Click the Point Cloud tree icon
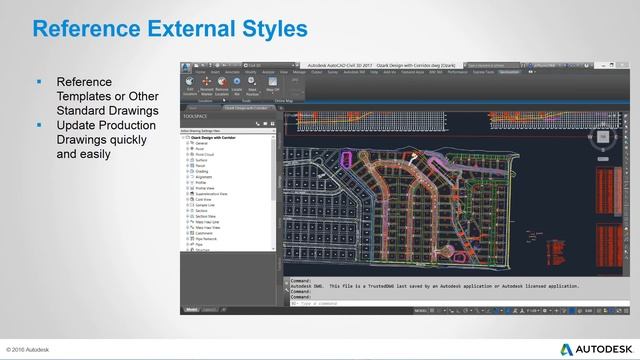Screen dimensions: 640x360 coord(192,154)
